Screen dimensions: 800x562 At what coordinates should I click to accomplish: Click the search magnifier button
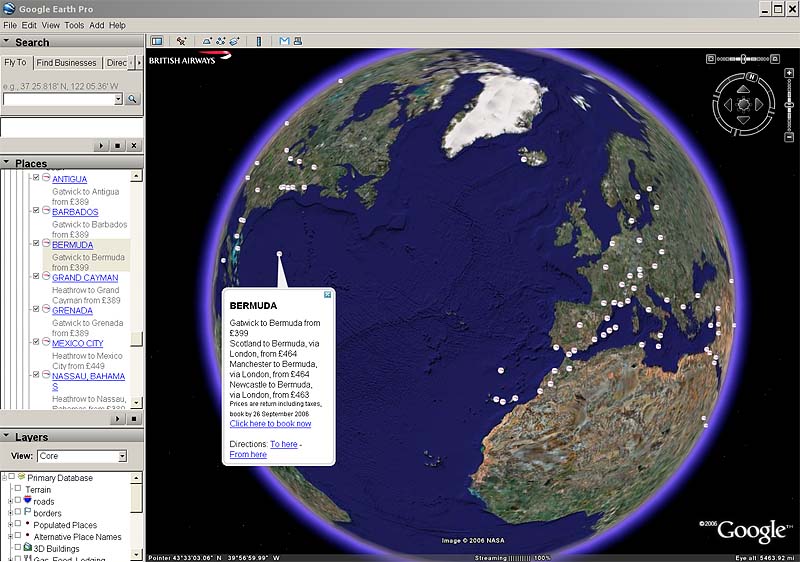click(133, 99)
